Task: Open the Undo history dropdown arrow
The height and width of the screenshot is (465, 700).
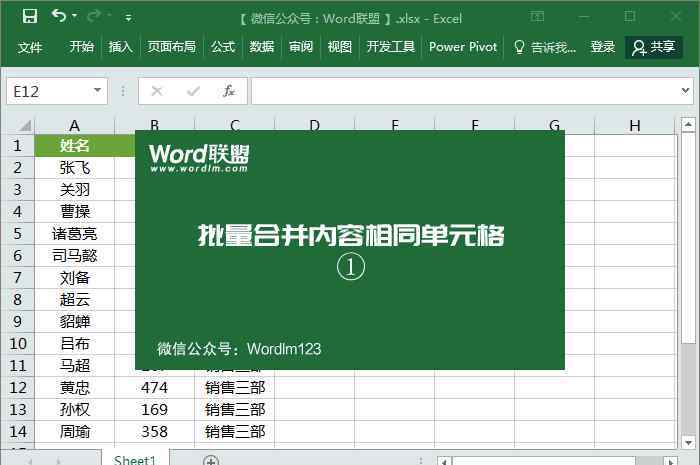Action: tap(75, 16)
